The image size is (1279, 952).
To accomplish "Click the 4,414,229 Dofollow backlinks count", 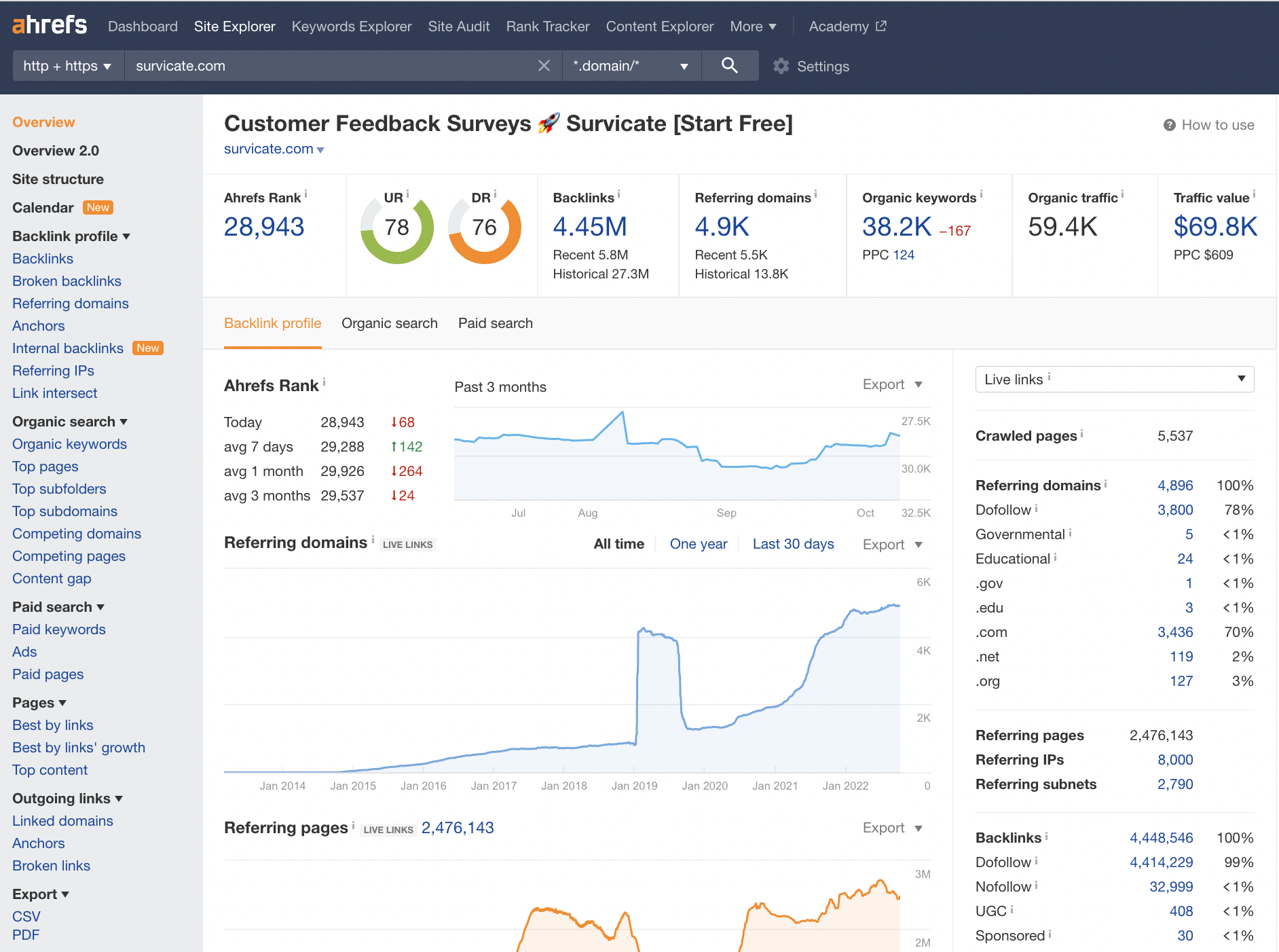I will [x=1161, y=862].
